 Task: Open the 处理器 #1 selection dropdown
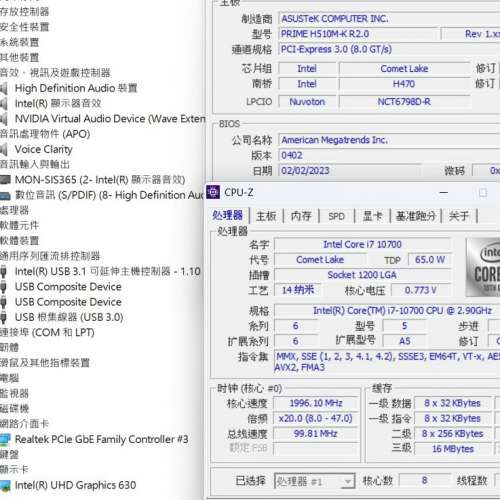tap(315, 481)
